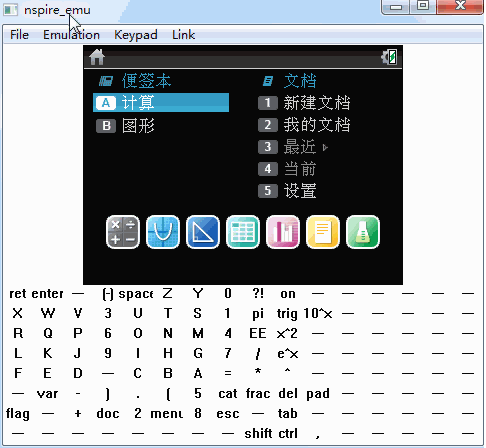Open the Keypad menu

tap(136, 35)
